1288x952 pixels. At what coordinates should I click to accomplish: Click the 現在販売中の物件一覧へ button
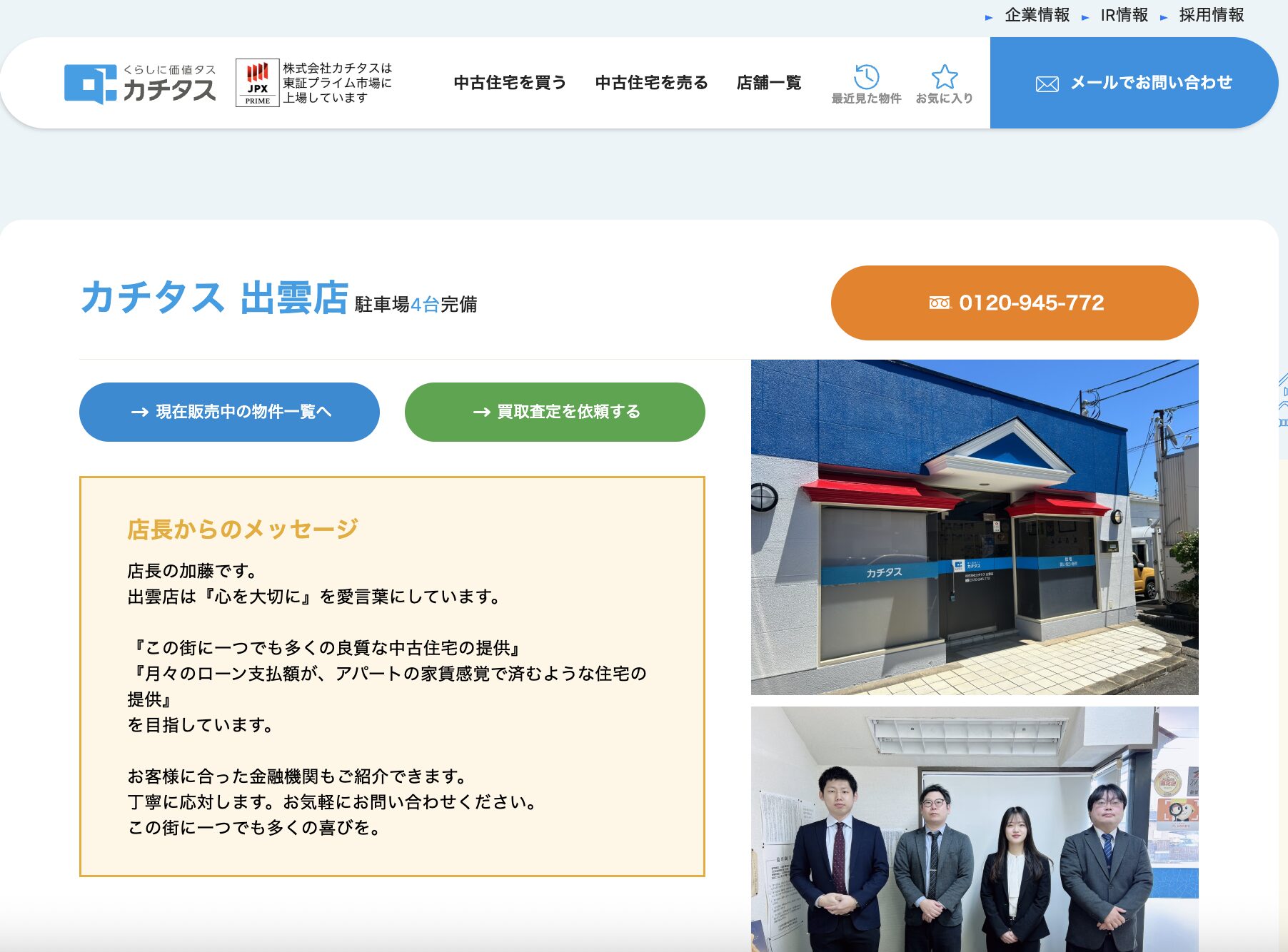tap(229, 412)
